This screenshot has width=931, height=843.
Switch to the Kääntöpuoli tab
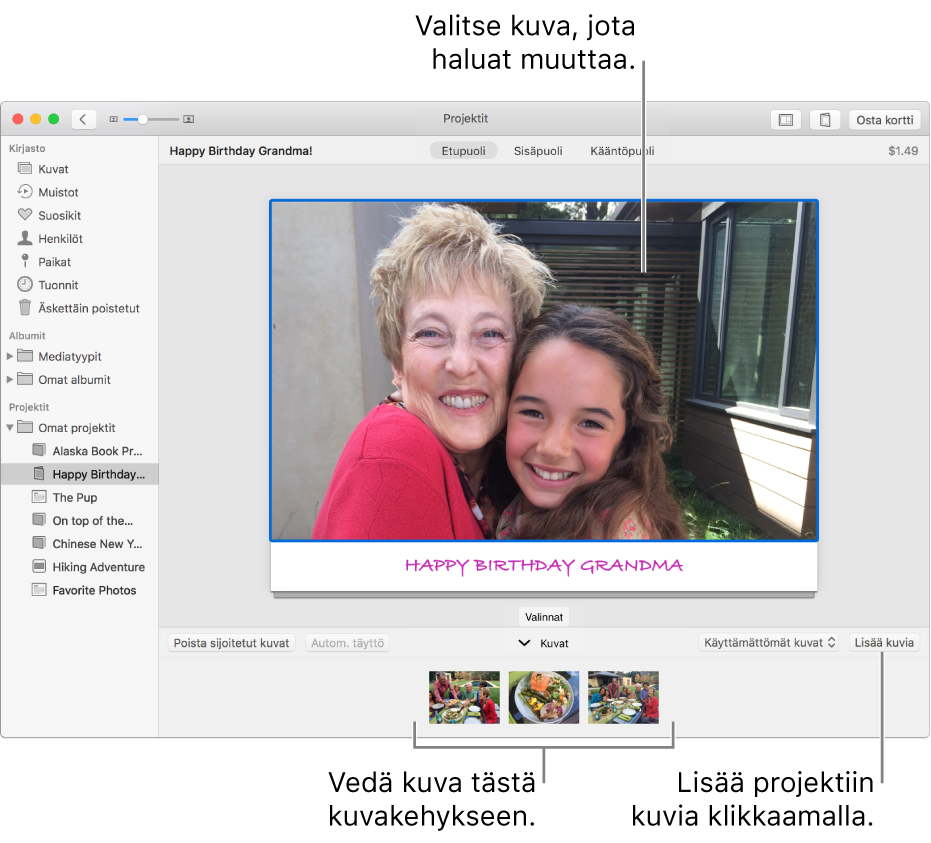(x=622, y=151)
